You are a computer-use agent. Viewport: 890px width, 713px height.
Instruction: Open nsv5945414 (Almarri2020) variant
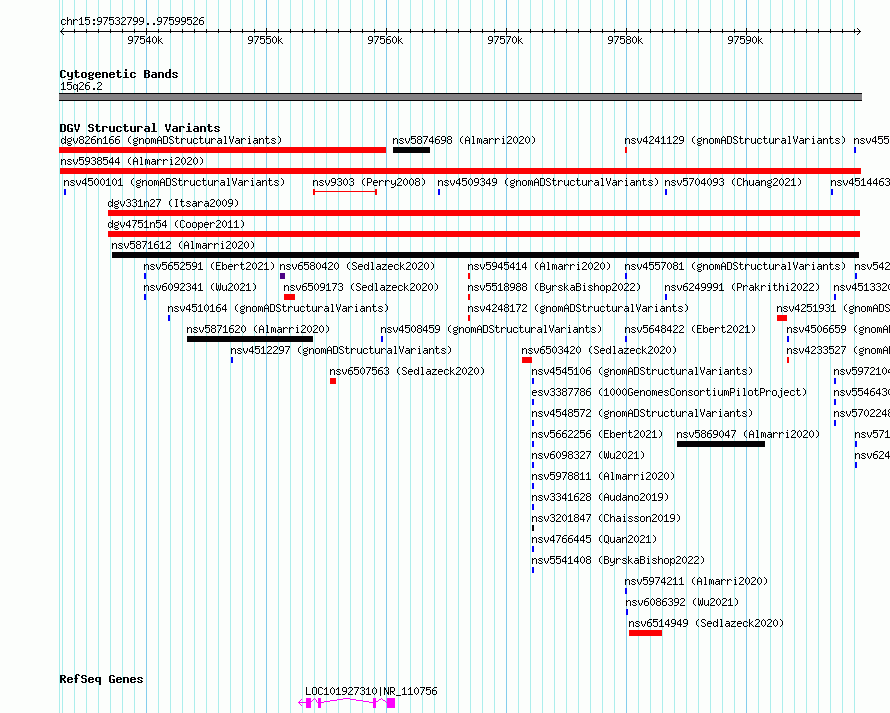pos(539,266)
